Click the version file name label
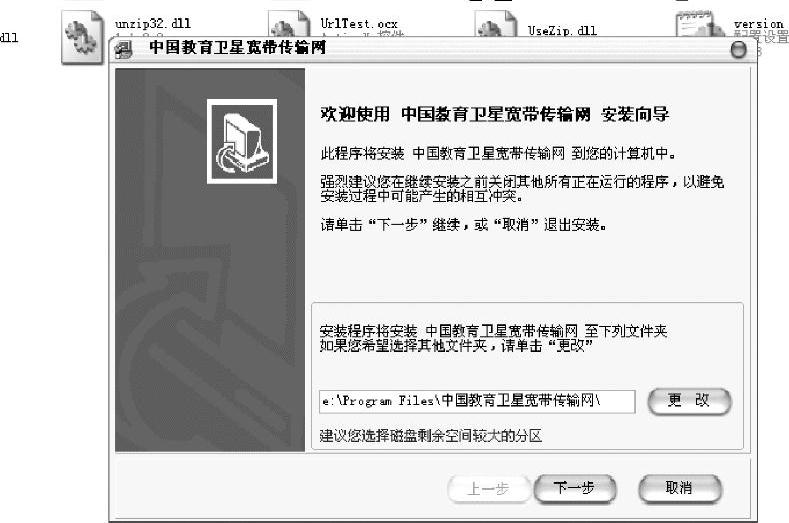 coord(759,24)
